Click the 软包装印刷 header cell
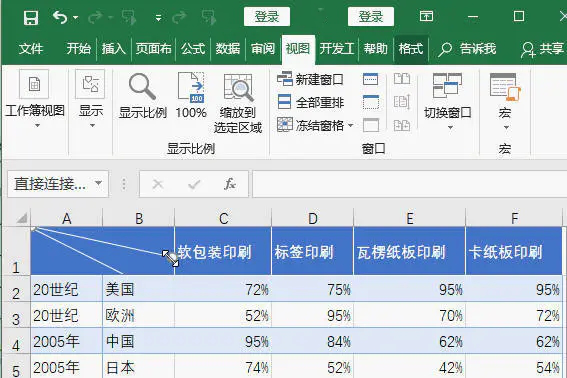The image size is (567, 378). point(223,251)
